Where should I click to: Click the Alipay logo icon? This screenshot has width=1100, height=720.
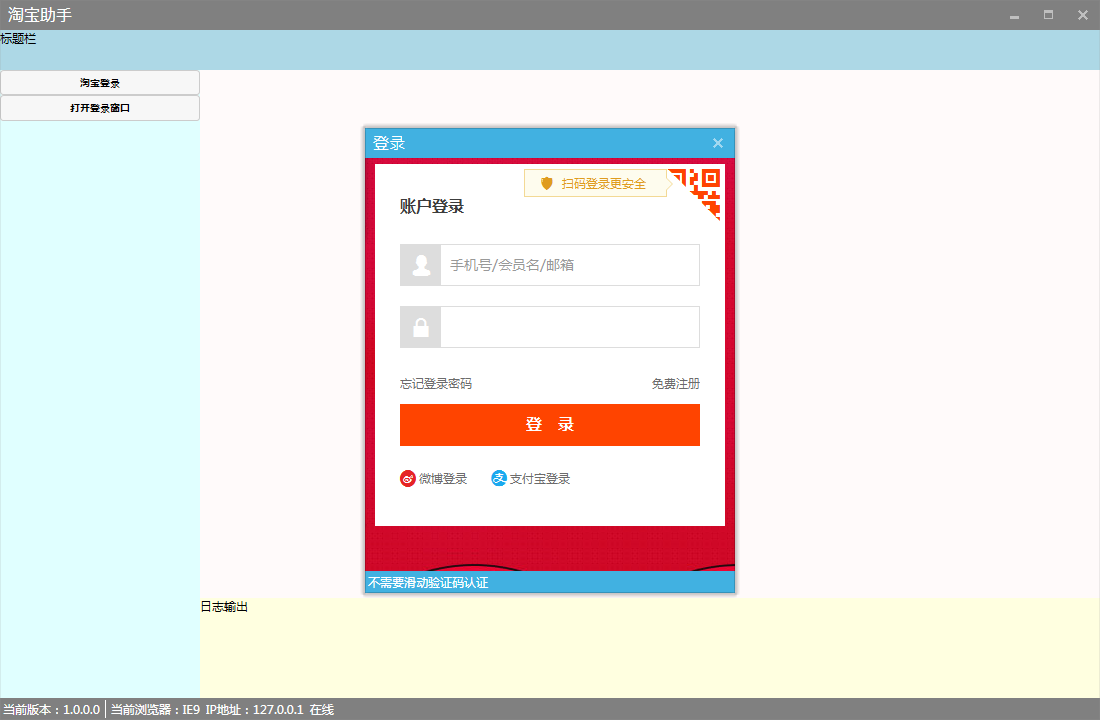point(499,479)
